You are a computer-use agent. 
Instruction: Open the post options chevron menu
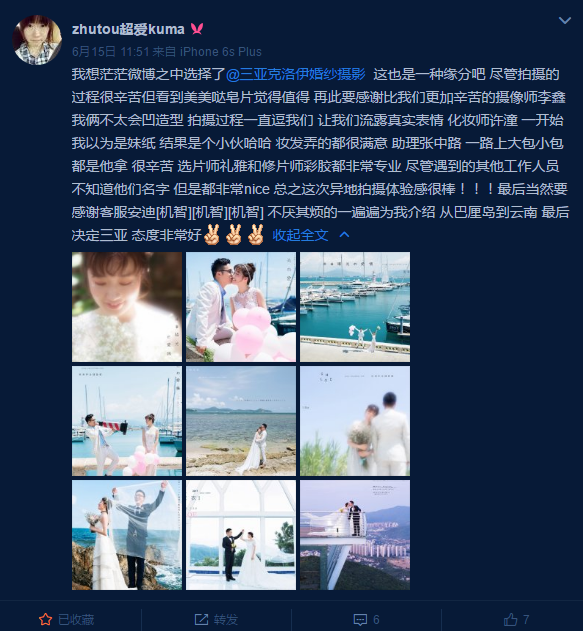[564, 20]
